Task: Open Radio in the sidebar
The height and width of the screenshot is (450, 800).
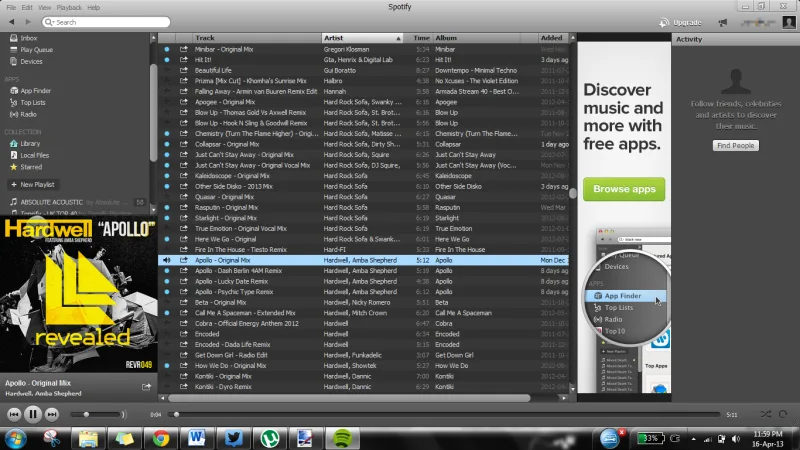Action: [x=28, y=114]
